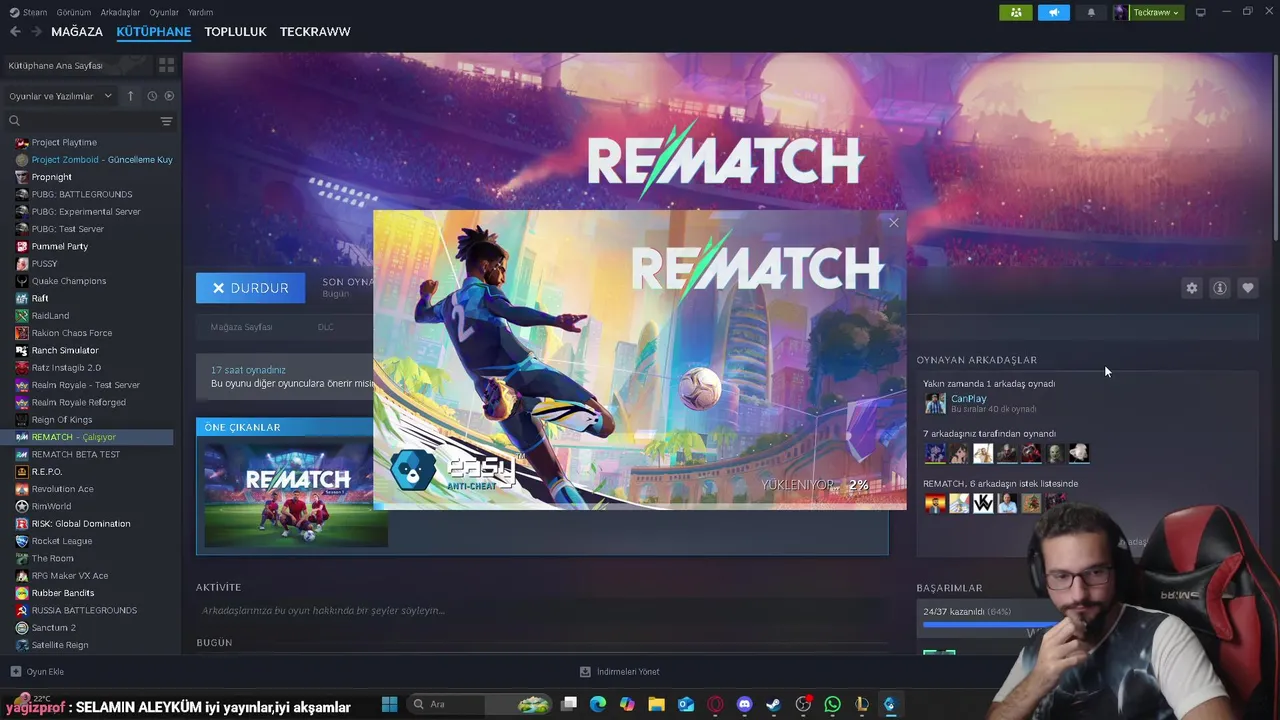Image resolution: width=1280 pixels, height=720 pixels.
Task: Go to the MAĞAZA tab
Action: click(x=77, y=32)
